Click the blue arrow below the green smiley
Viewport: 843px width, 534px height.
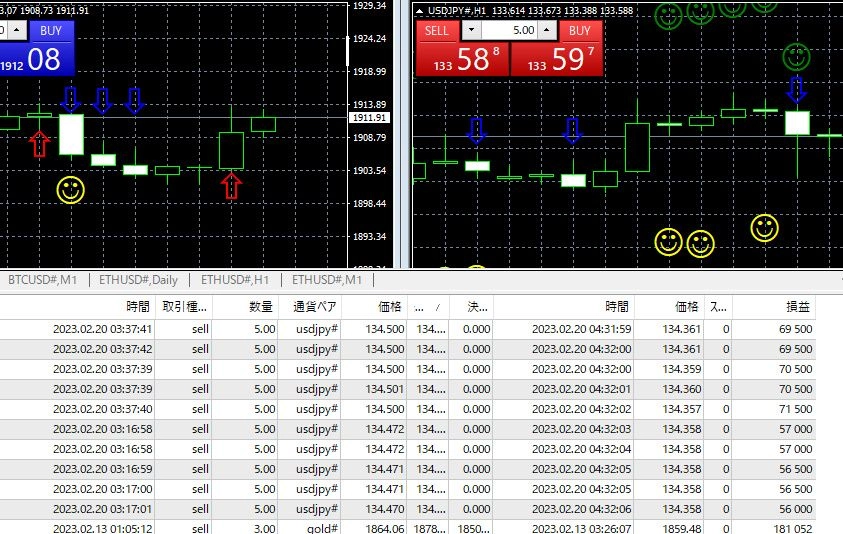[796, 89]
